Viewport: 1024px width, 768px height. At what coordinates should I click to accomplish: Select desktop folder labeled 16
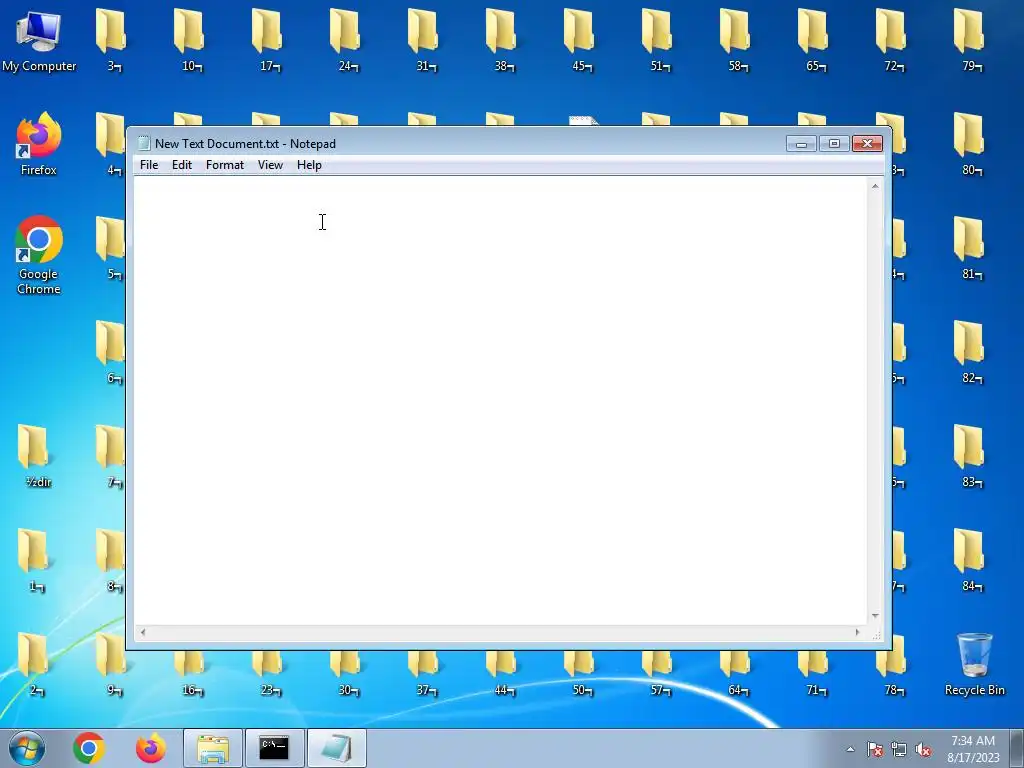[x=190, y=673]
